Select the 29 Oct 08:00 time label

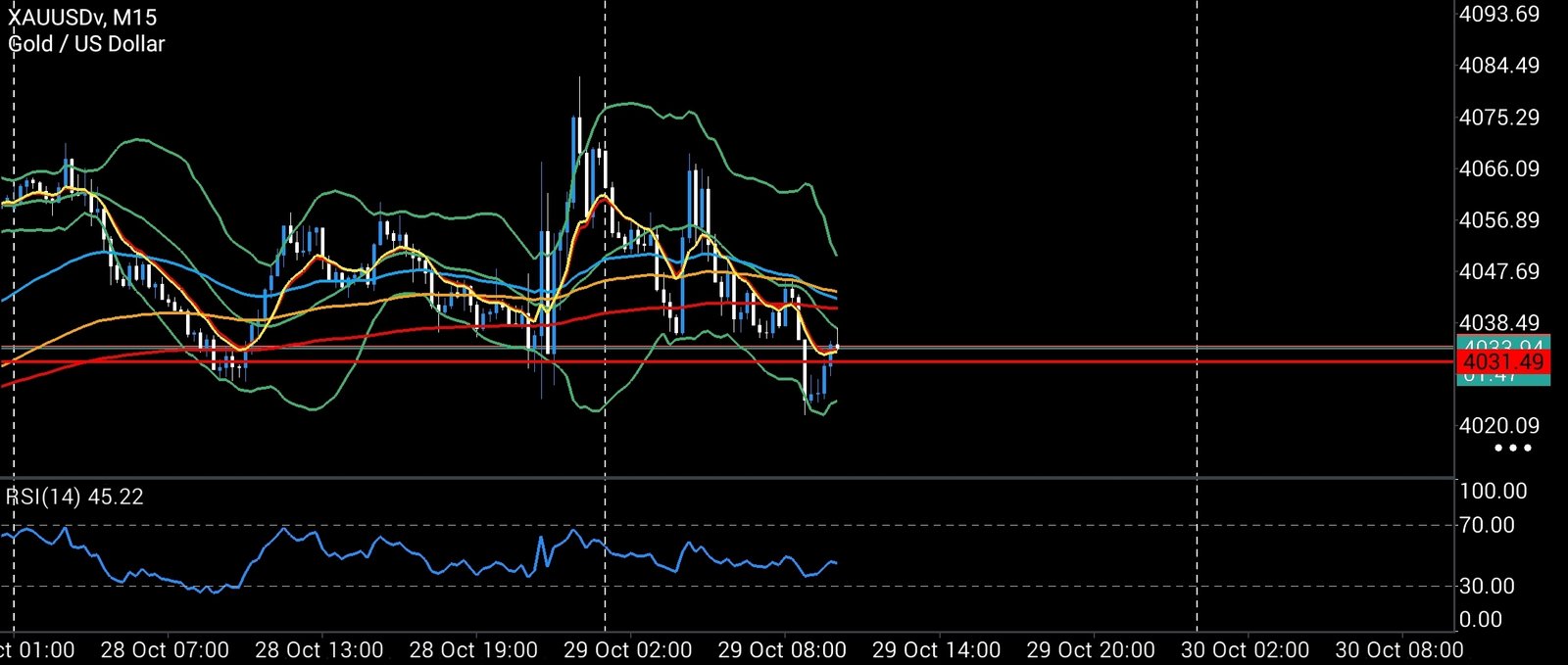782,650
